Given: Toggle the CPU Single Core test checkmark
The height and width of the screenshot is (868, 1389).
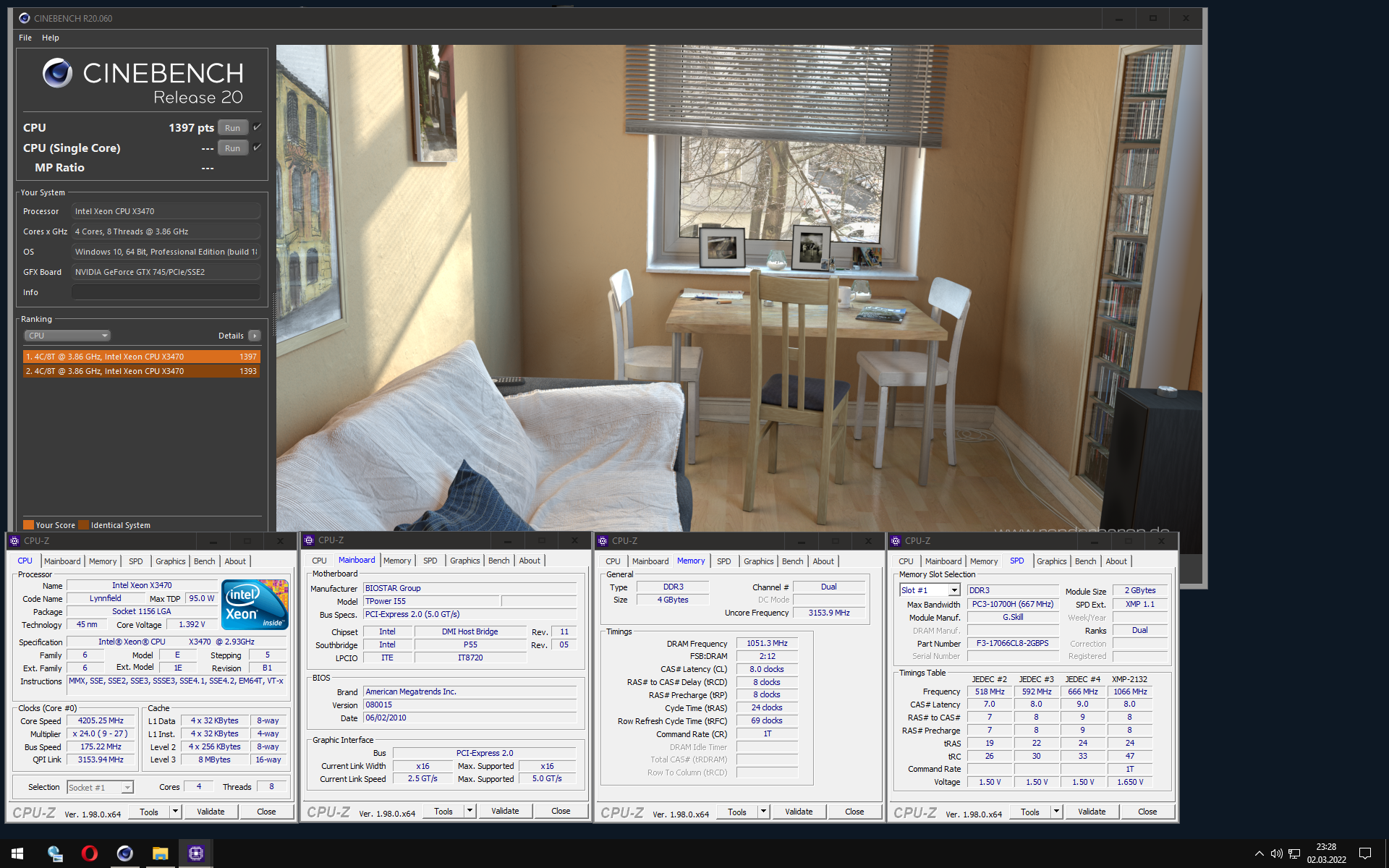Looking at the screenshot, I should pyautogui.click(x=257, y=148).
